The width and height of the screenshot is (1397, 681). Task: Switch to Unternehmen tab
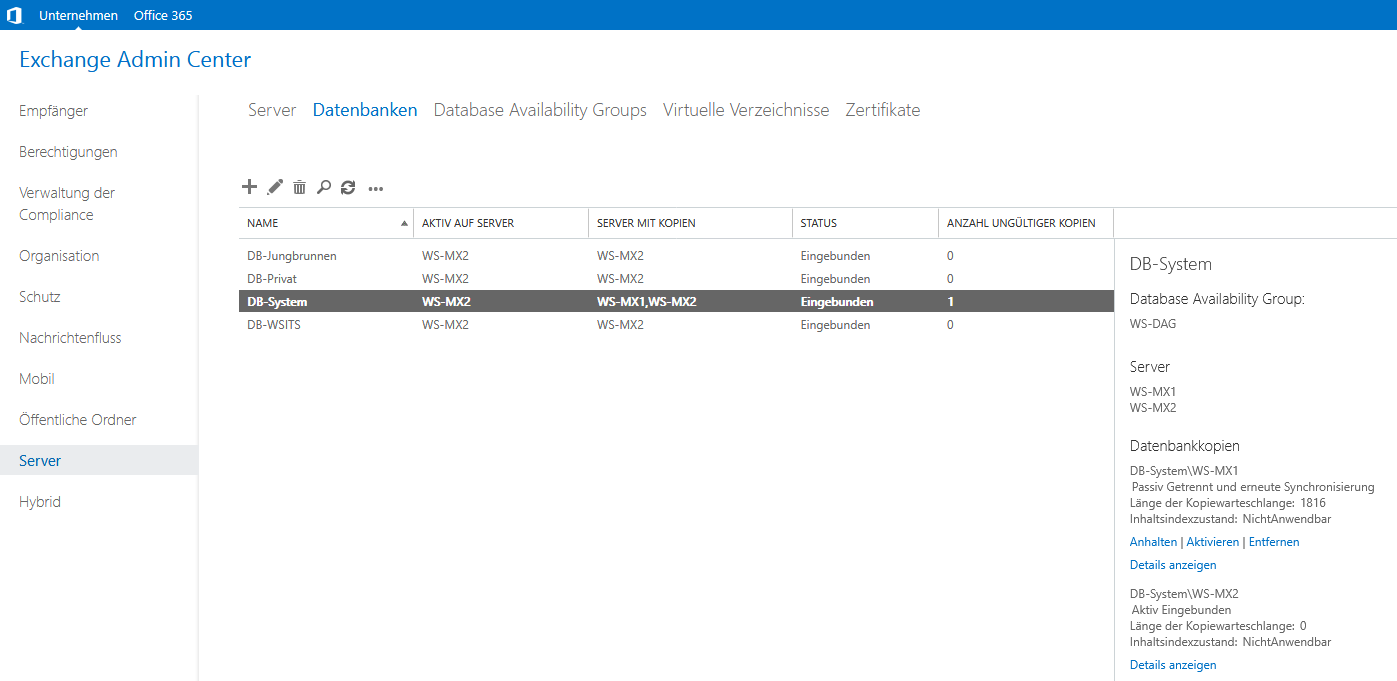pos(78,15)
